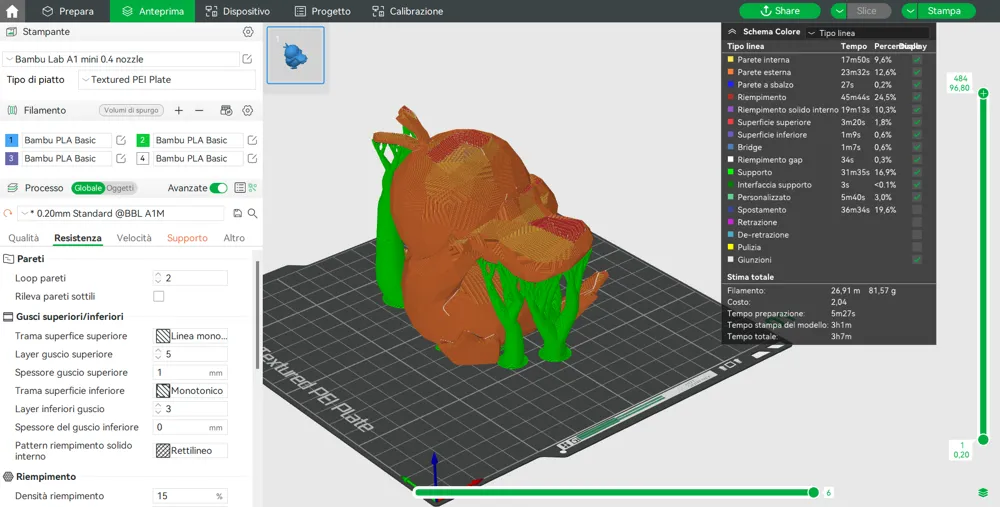Image resolution: width=1000 pixels, height=507 pixels.
Task: Open the Supporto settings tab
Action: 188,238
